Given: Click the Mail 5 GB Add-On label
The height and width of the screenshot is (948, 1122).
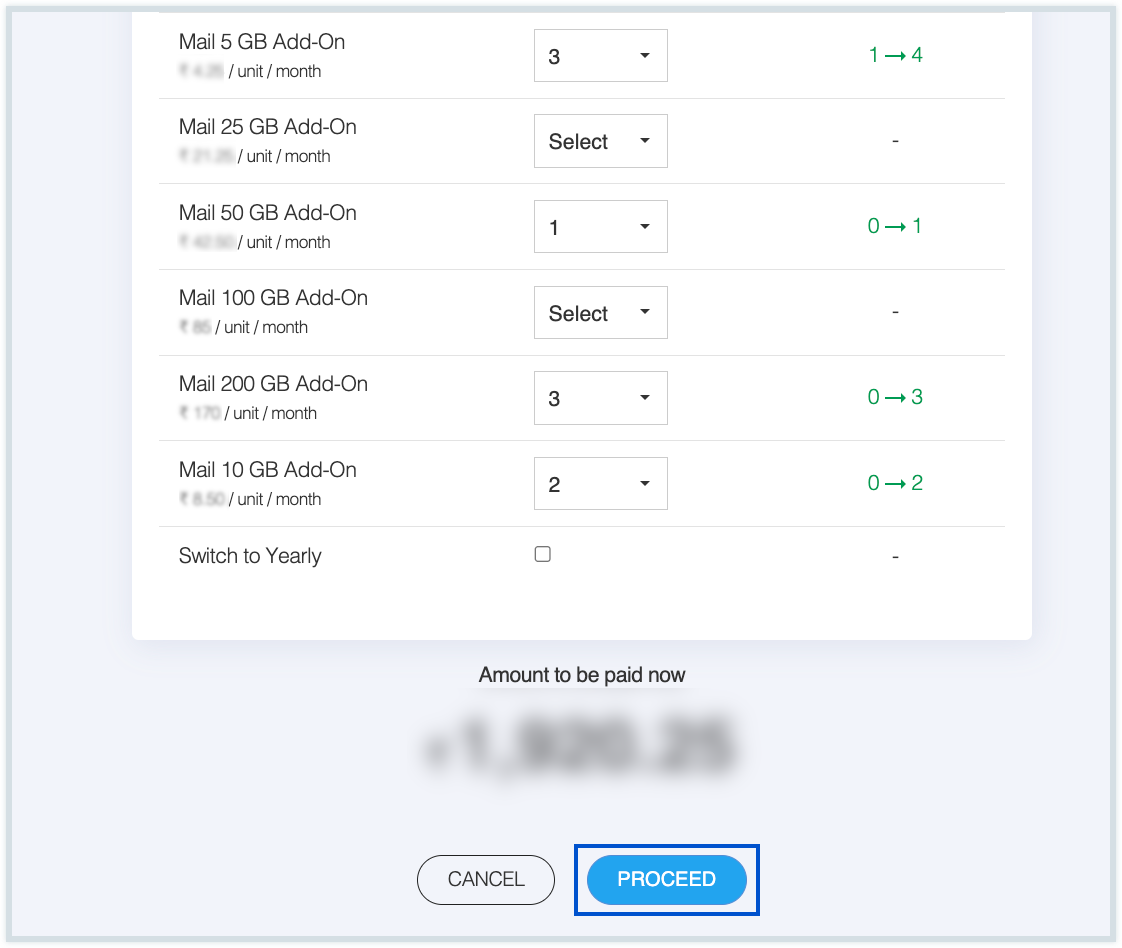Looking at the screenshot, I should click(x=262, y=42).
